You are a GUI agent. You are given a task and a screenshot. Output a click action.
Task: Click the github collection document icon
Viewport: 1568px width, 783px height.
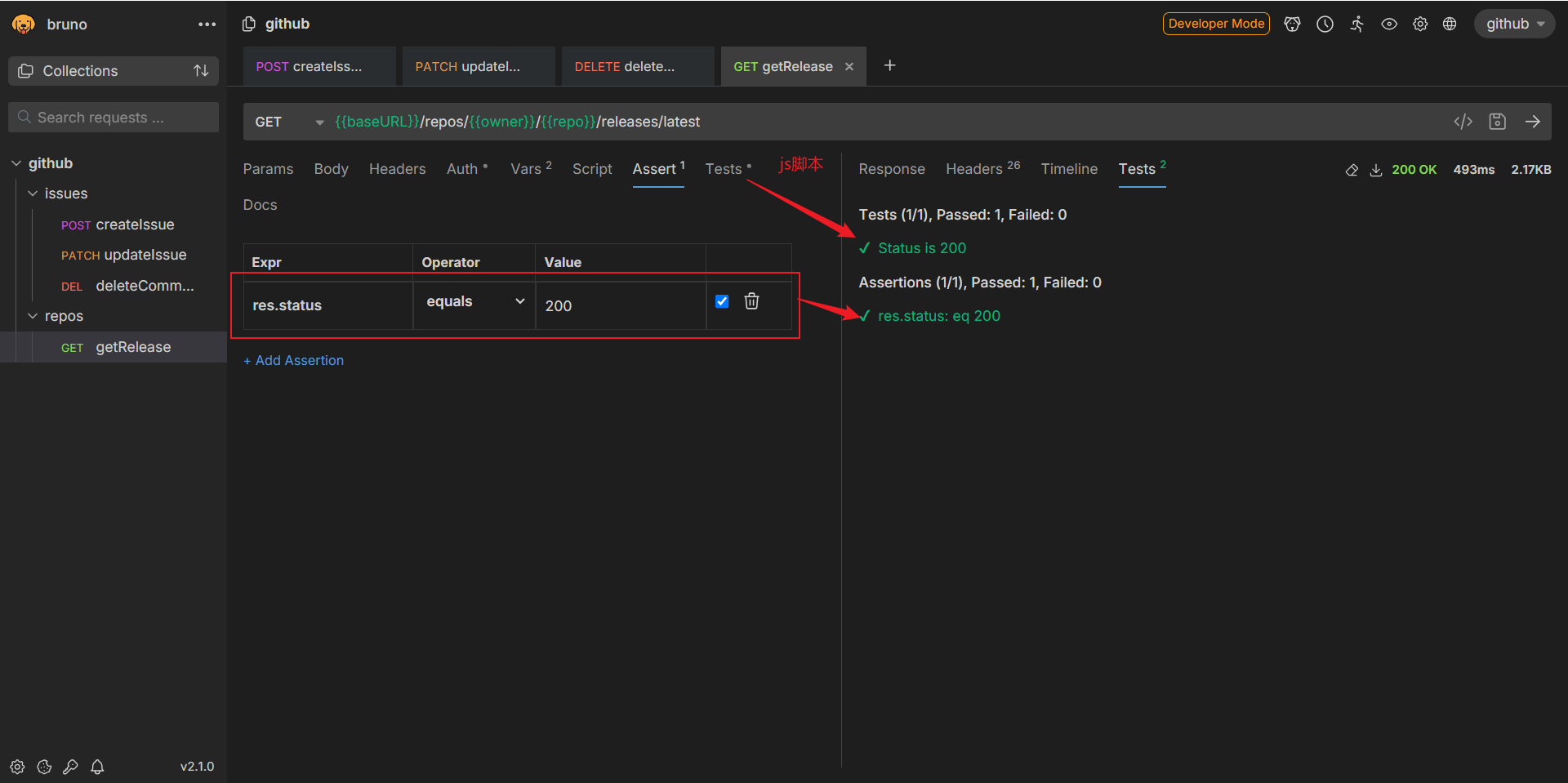pos(249,24)
